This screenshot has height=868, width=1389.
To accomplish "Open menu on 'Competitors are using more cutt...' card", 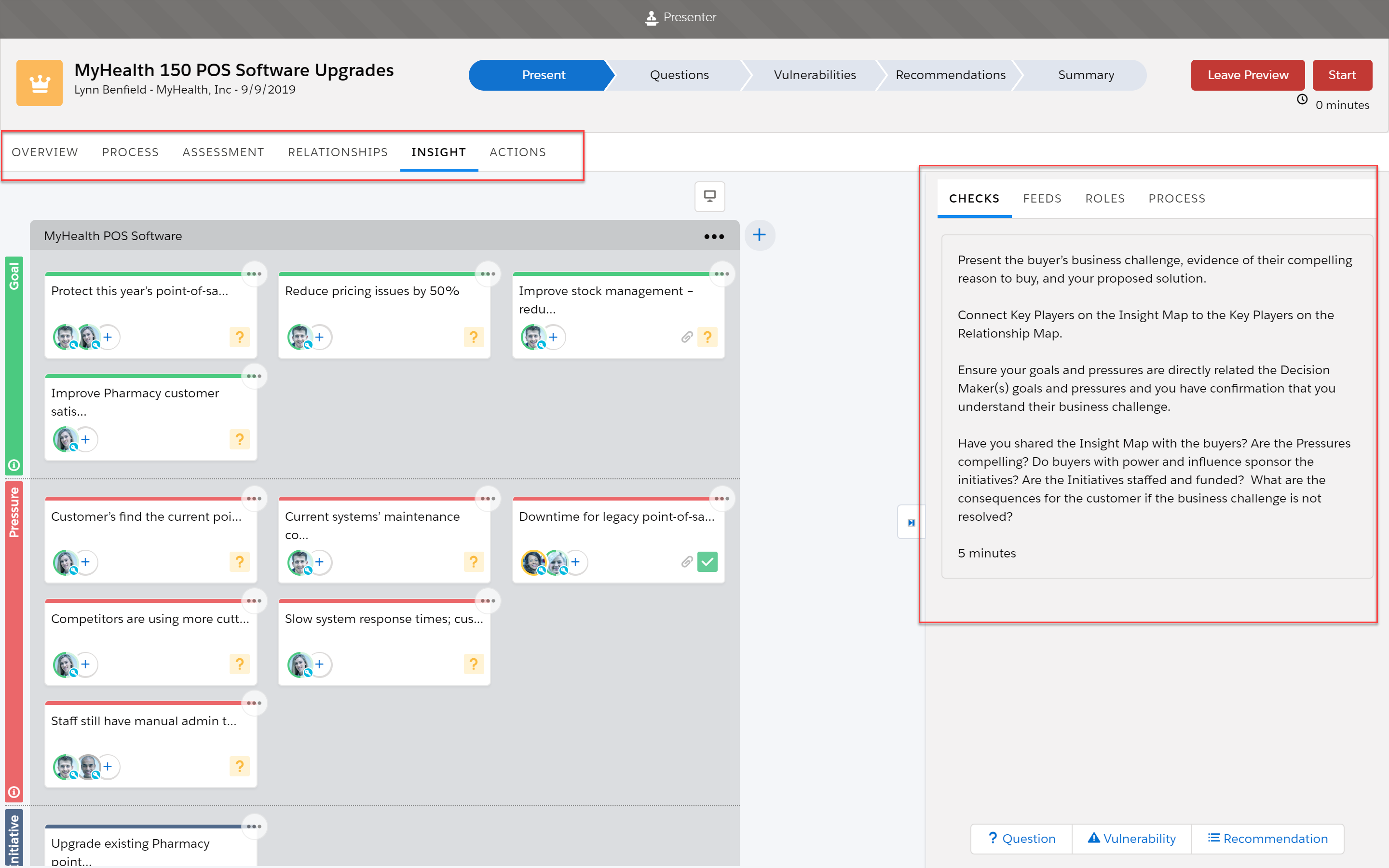I will pos(254,600).
